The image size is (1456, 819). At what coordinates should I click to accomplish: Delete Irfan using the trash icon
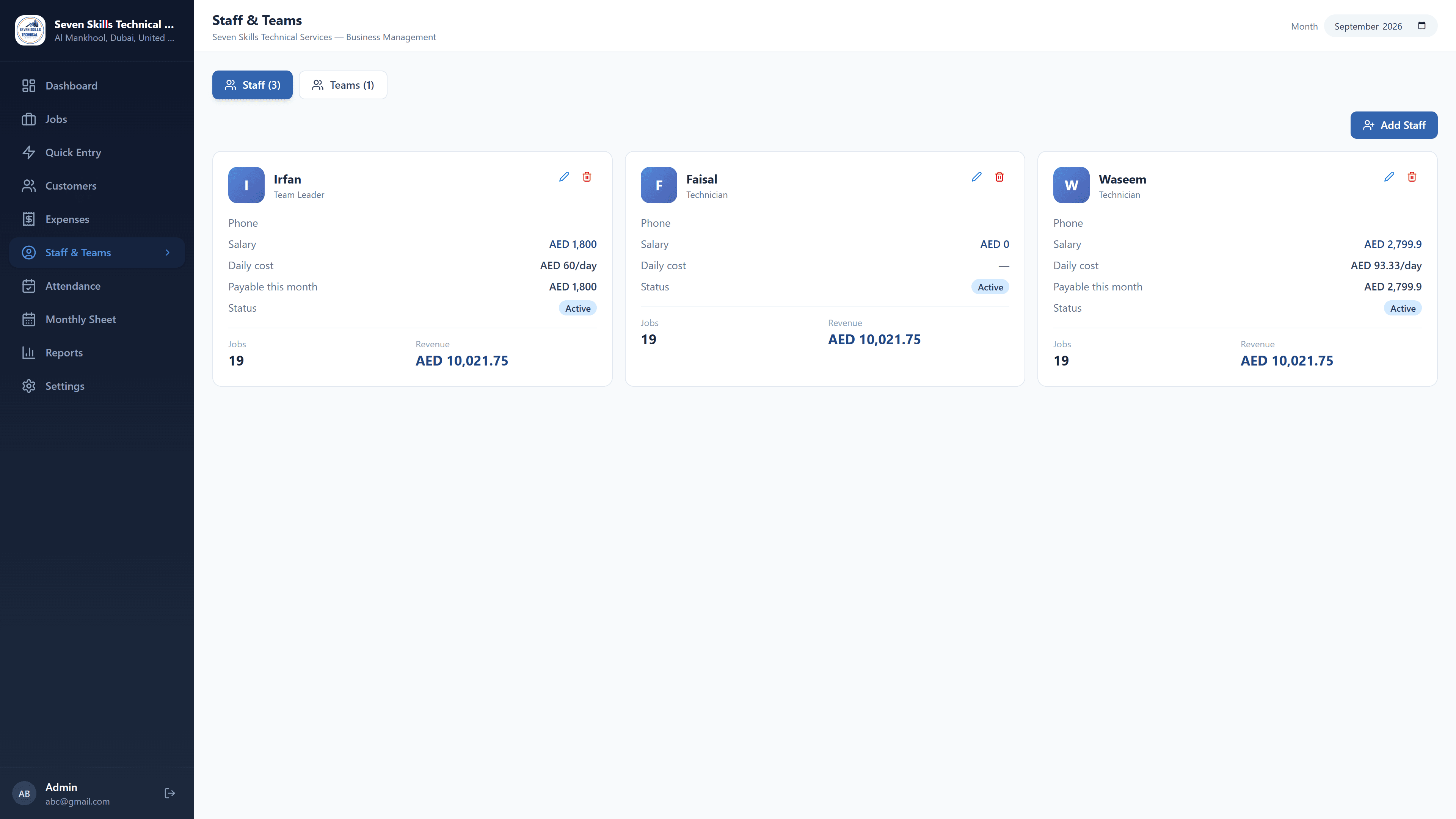(587, 177)
